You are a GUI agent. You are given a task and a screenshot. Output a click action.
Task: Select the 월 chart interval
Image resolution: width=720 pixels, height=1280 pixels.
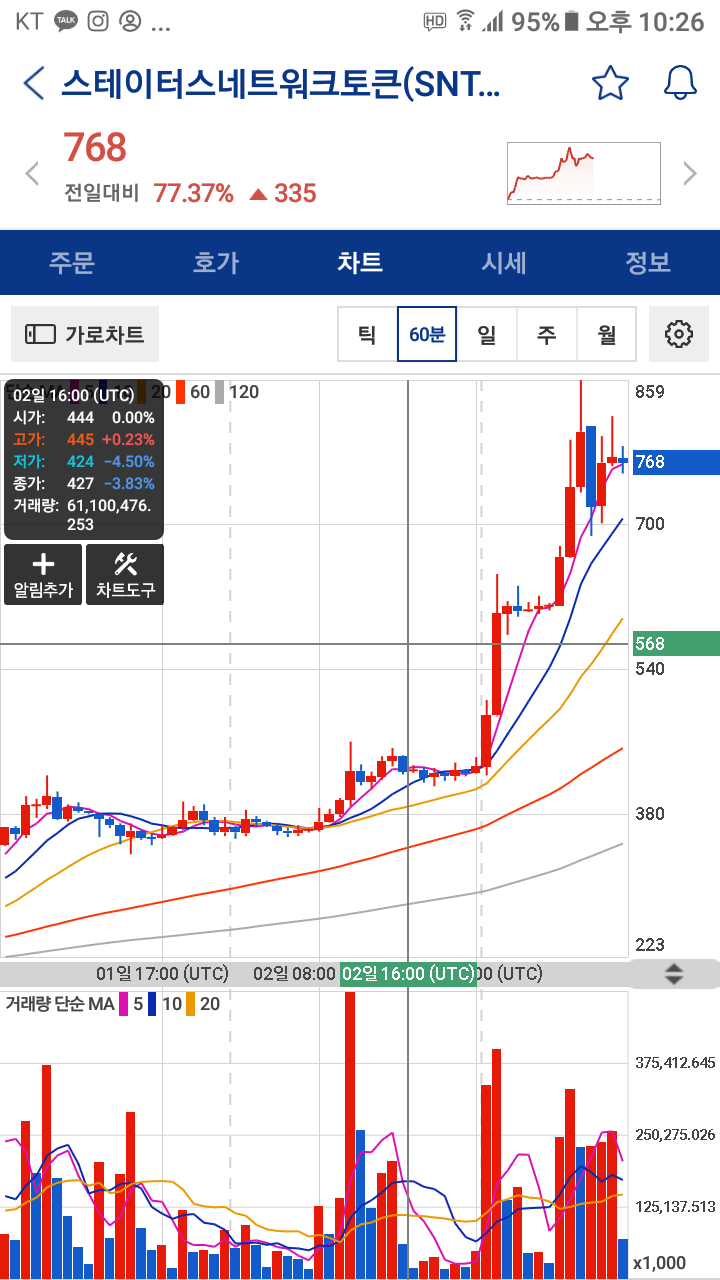point(607,334)
